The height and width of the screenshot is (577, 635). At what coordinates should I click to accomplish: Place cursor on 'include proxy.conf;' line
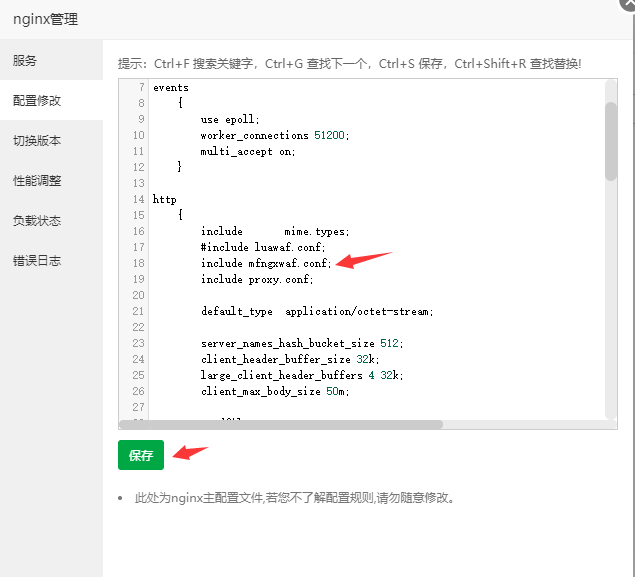256,279
